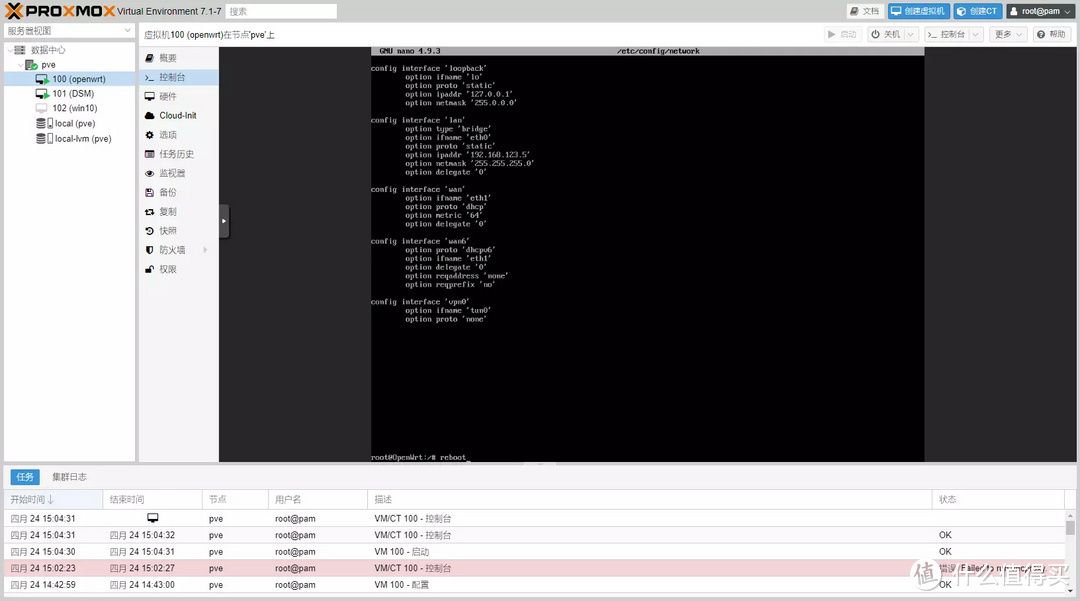Open the Snapshots history icon entry
This screenshot has height=601, width=1080.
(x=178, y=231)
